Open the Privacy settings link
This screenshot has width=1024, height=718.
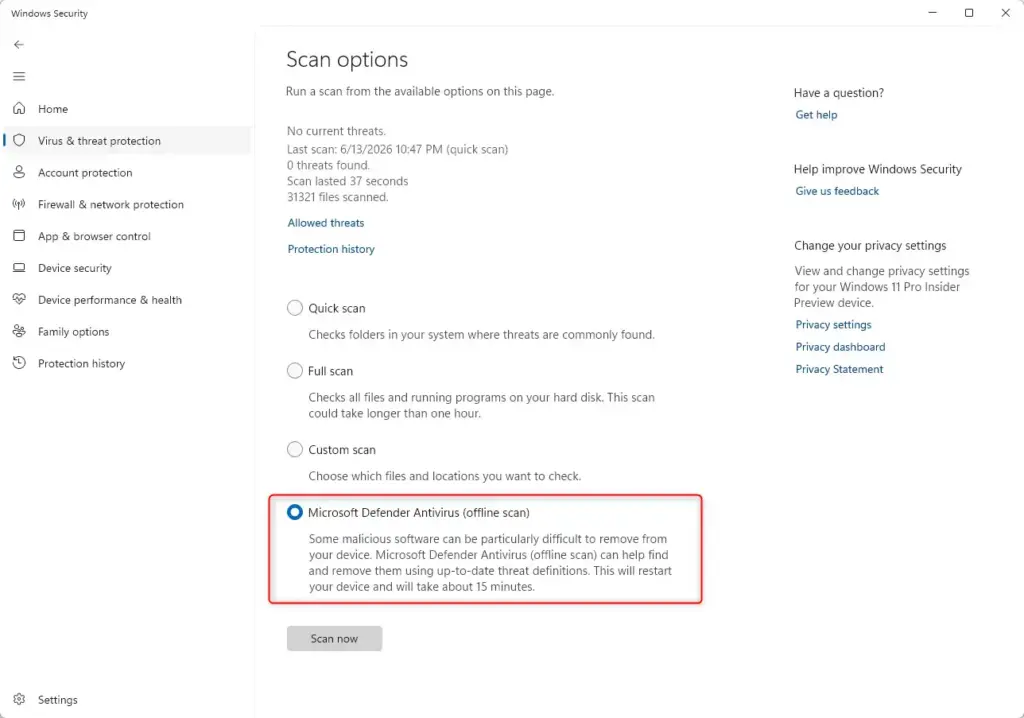(833, 325)
